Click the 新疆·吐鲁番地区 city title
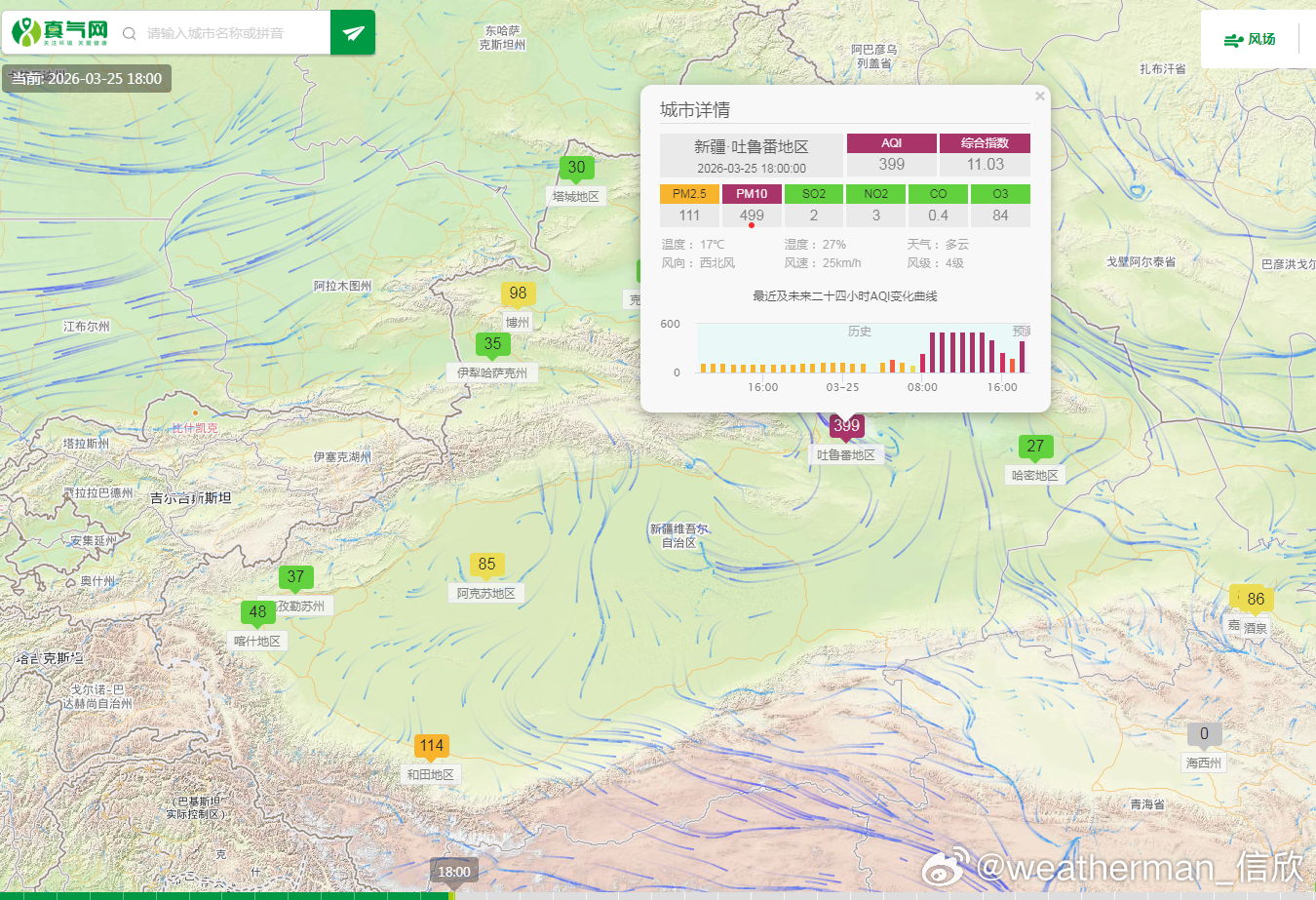 point(752,147)
